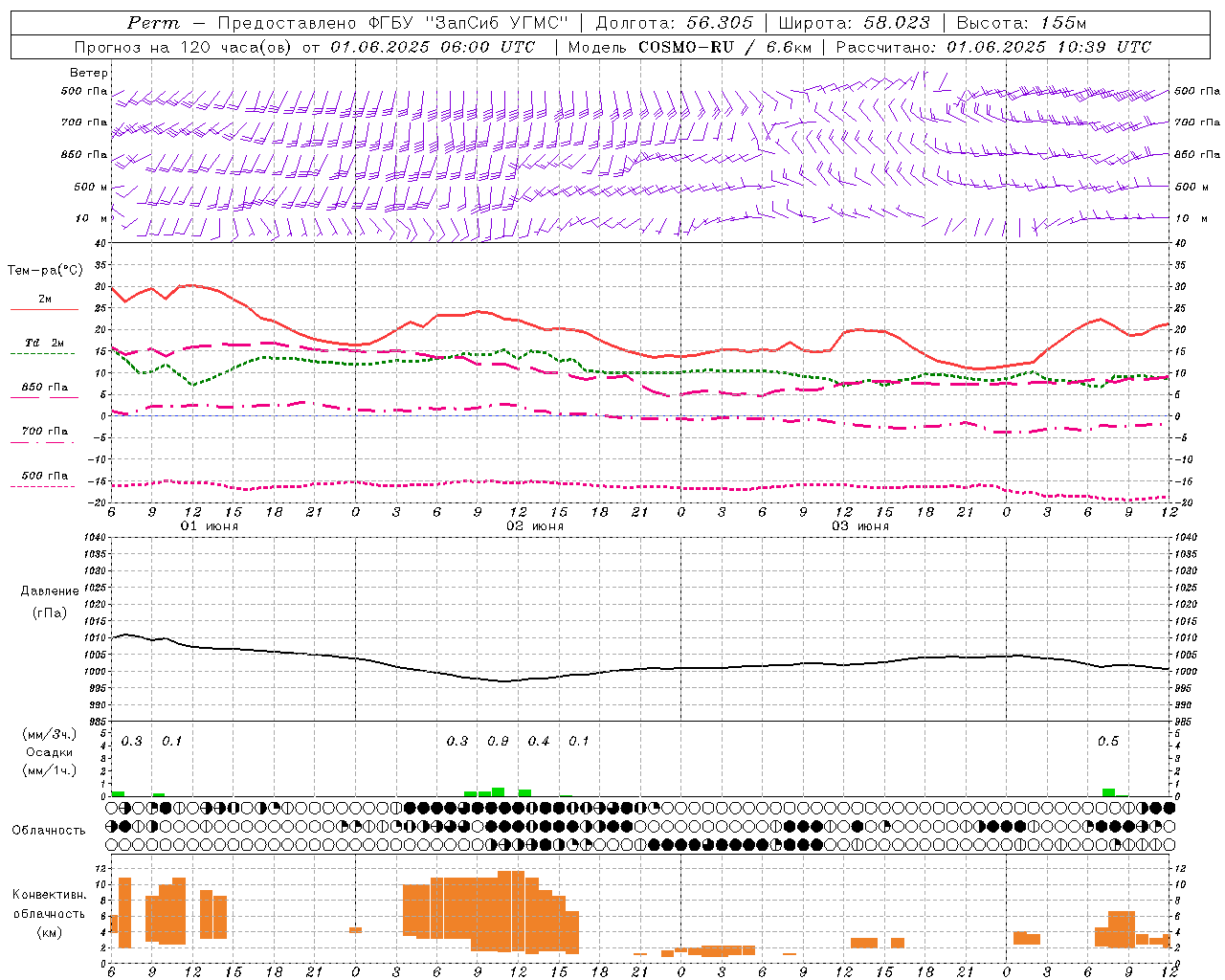Viewport: 1225px width, 980px height.
Task: Click the "(мм/1ч.)" precipitation unit
Action: coord(50,769)
